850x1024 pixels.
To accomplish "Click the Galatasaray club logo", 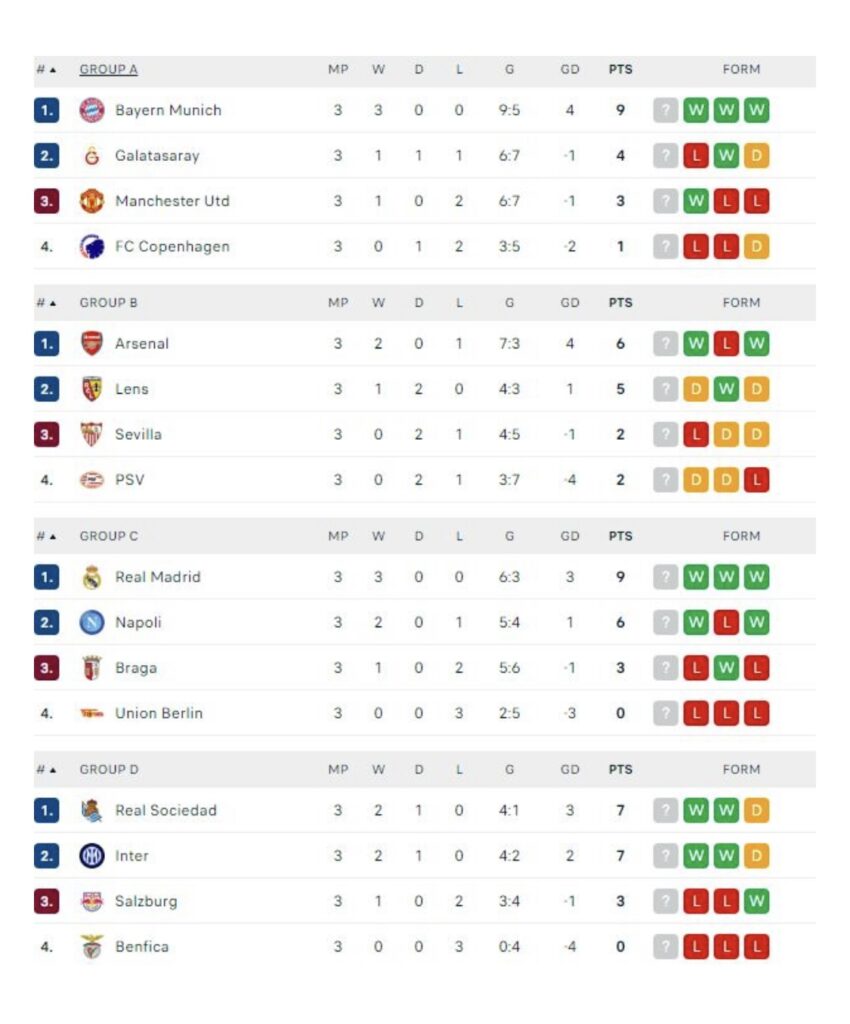I will [92, 156].
